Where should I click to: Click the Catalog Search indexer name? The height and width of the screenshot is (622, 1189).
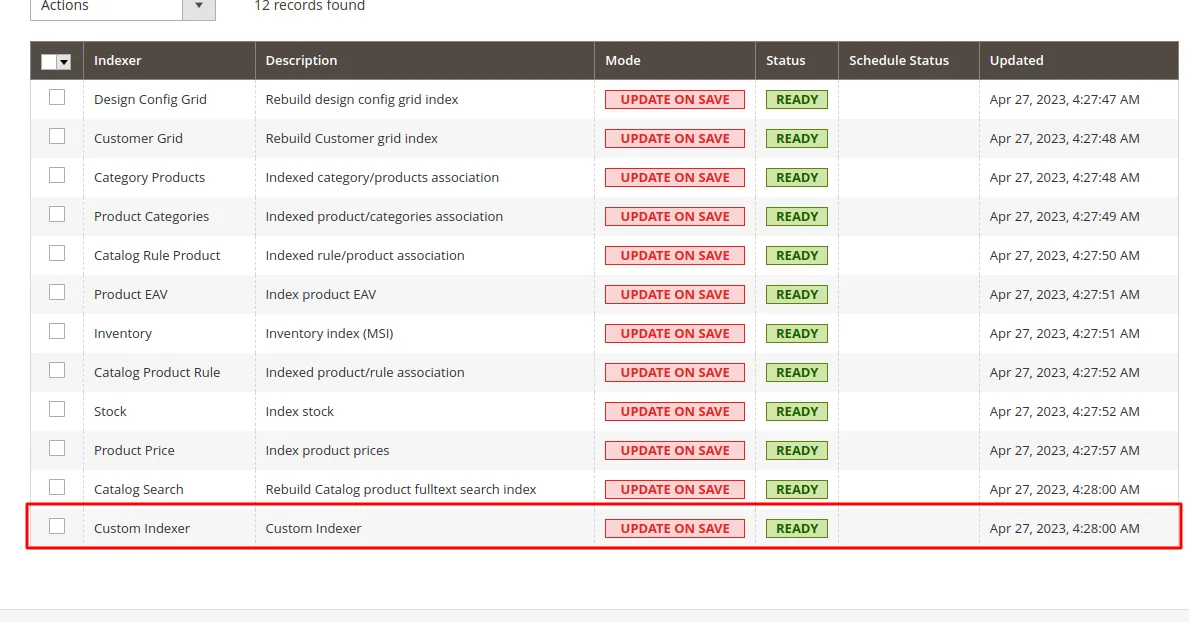tap(139, 489)
